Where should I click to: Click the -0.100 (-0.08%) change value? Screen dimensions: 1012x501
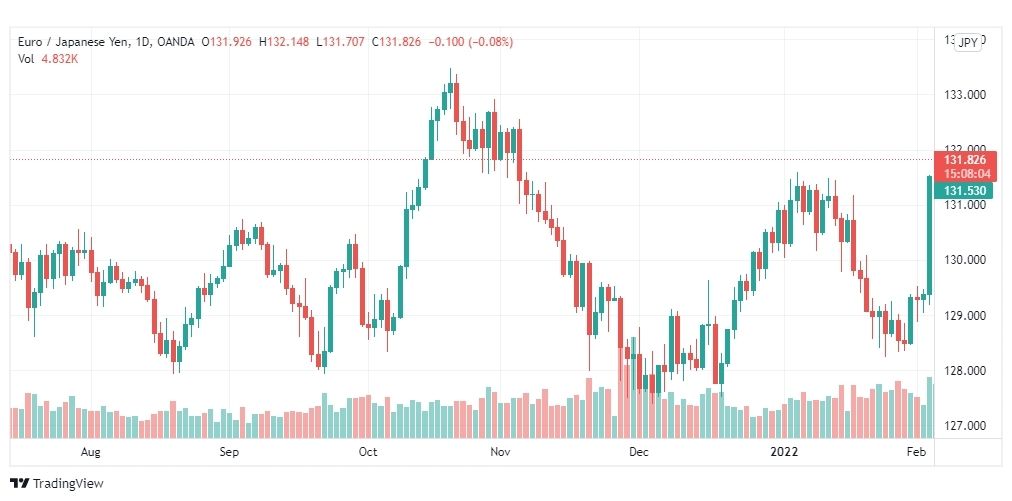469,42
